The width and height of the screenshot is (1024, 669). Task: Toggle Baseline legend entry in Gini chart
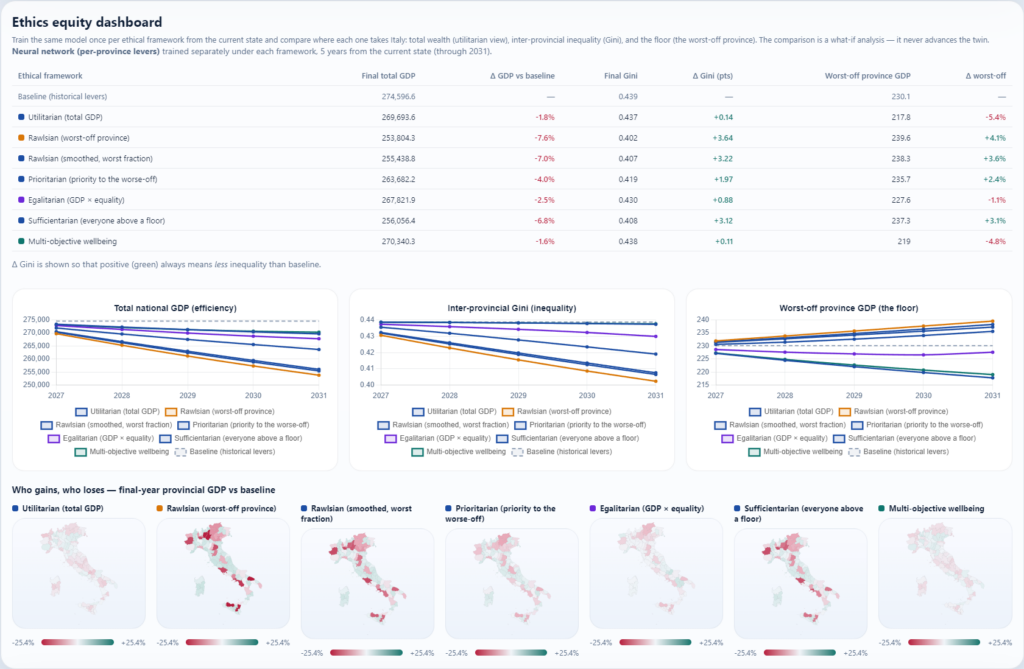click(x=517, y=452)
